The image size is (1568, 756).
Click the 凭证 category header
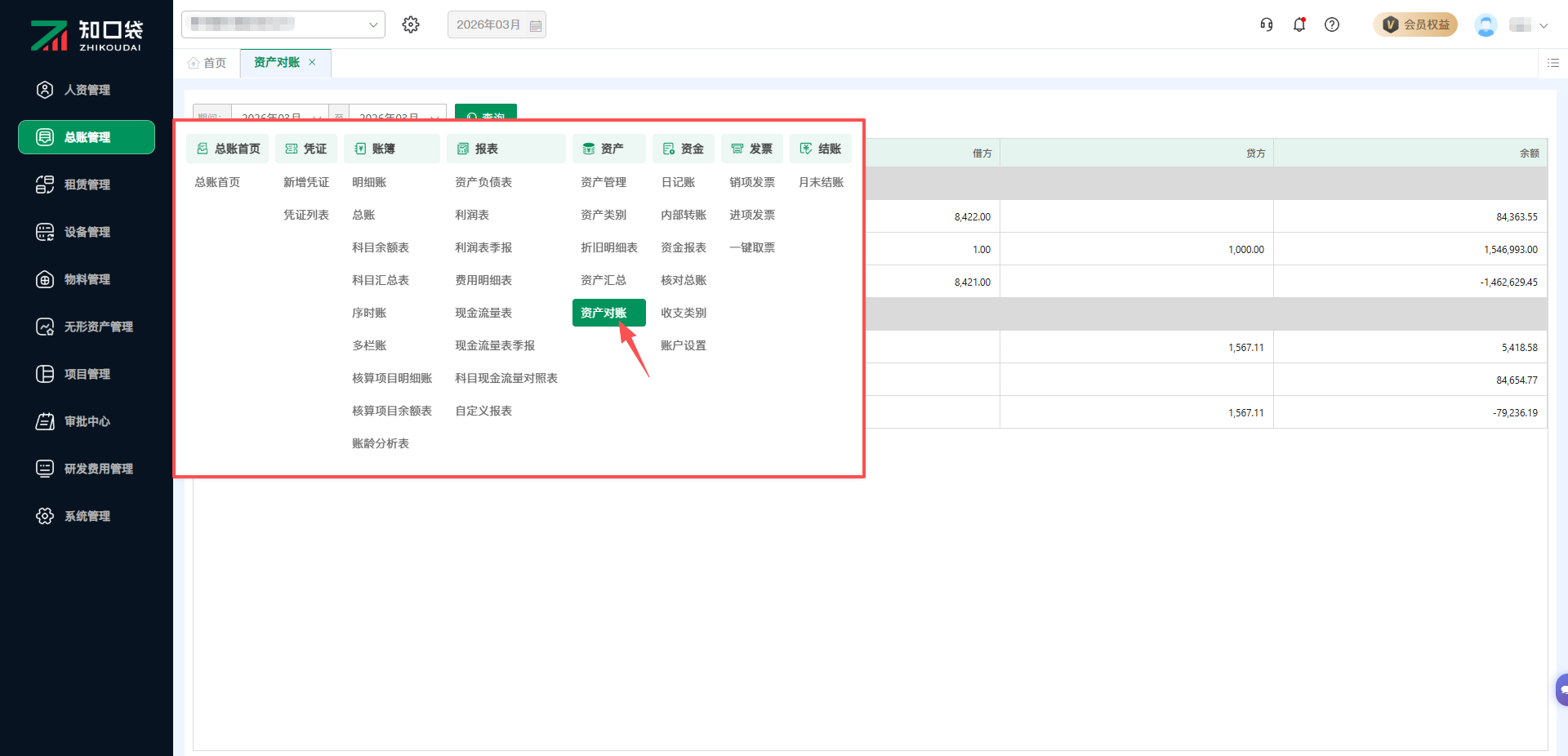(x=306, y=149)
